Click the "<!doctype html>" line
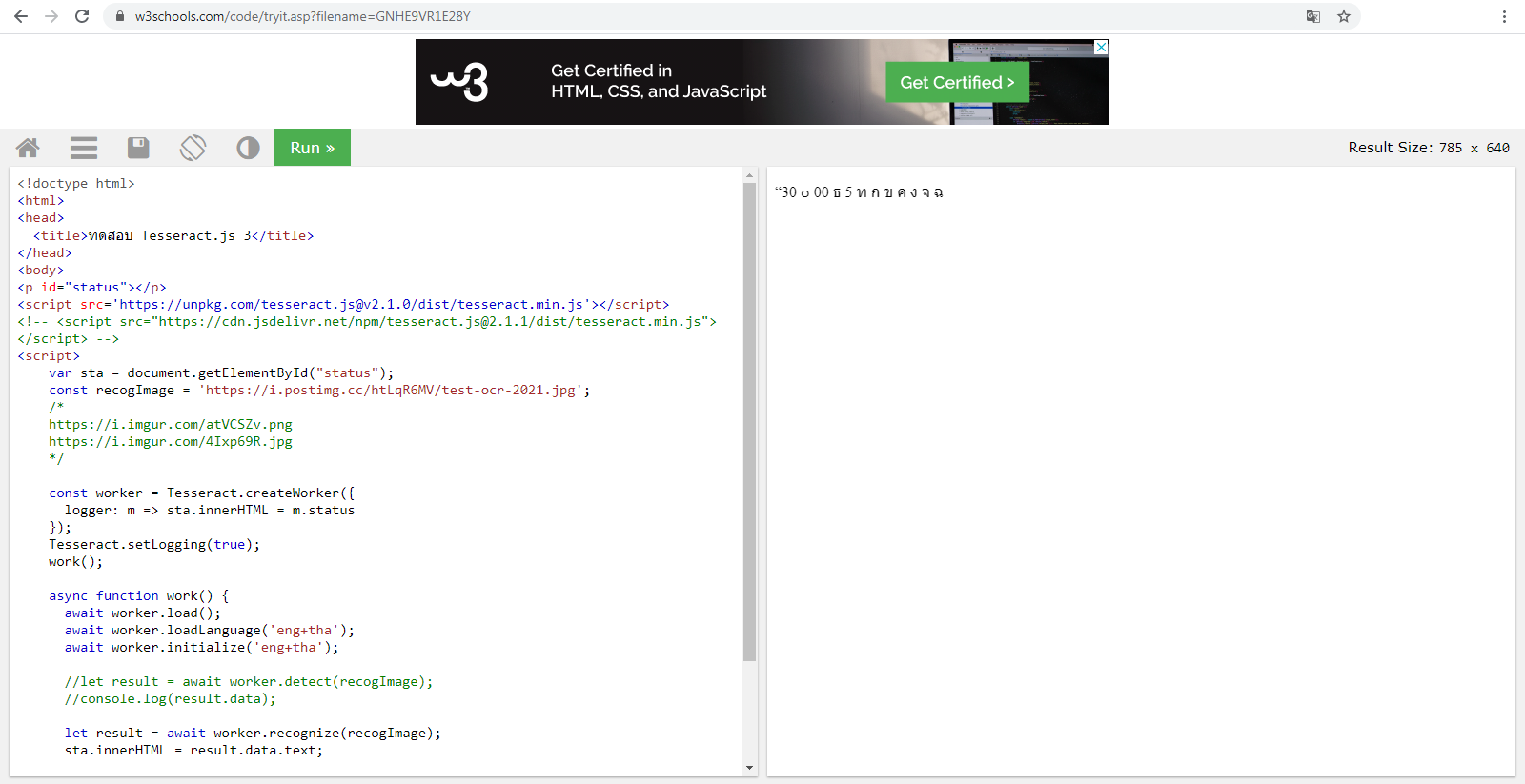The width and height of the screenshot is (1525, 784). (x=76, y=184)
